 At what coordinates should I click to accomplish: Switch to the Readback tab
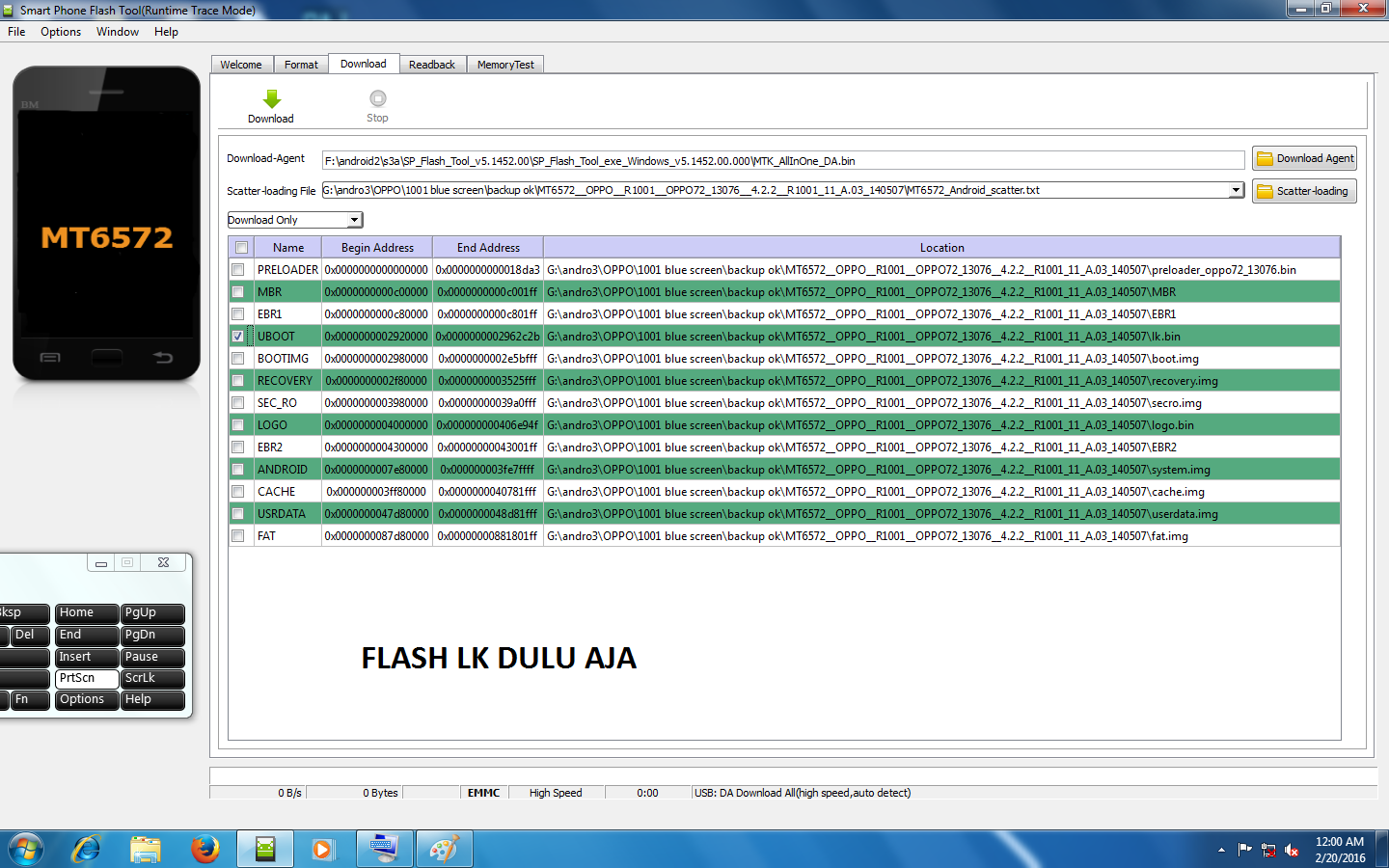pyautogui.click(x=432, y=64)
